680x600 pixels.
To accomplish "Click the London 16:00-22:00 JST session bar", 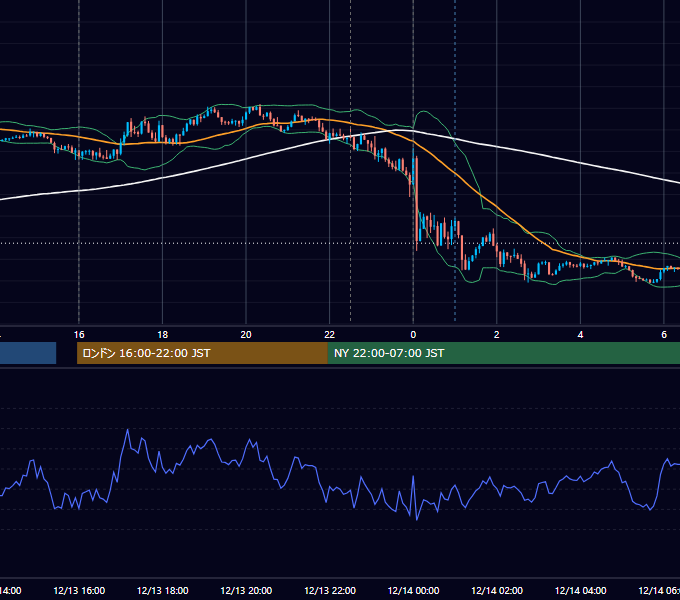I will (x=202, y=353).
